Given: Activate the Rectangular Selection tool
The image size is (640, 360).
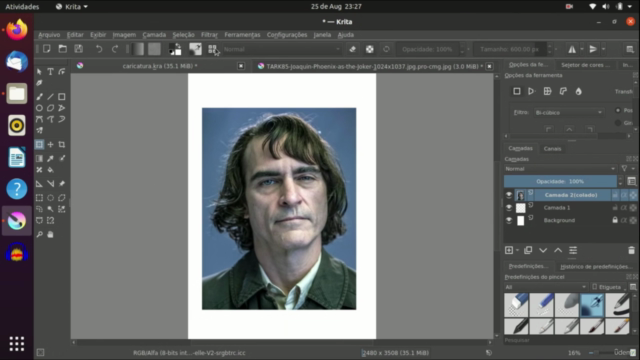Looking at the screenshot, I should click(x=39, y=198).
